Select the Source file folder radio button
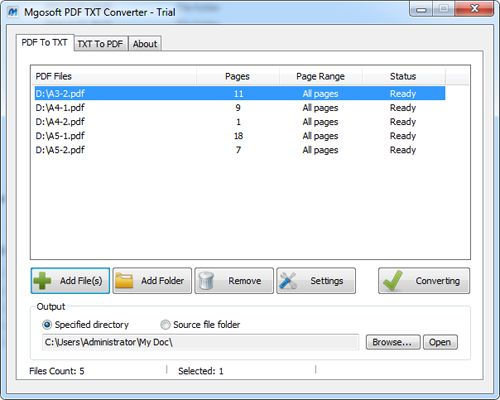 coord(165,324)
